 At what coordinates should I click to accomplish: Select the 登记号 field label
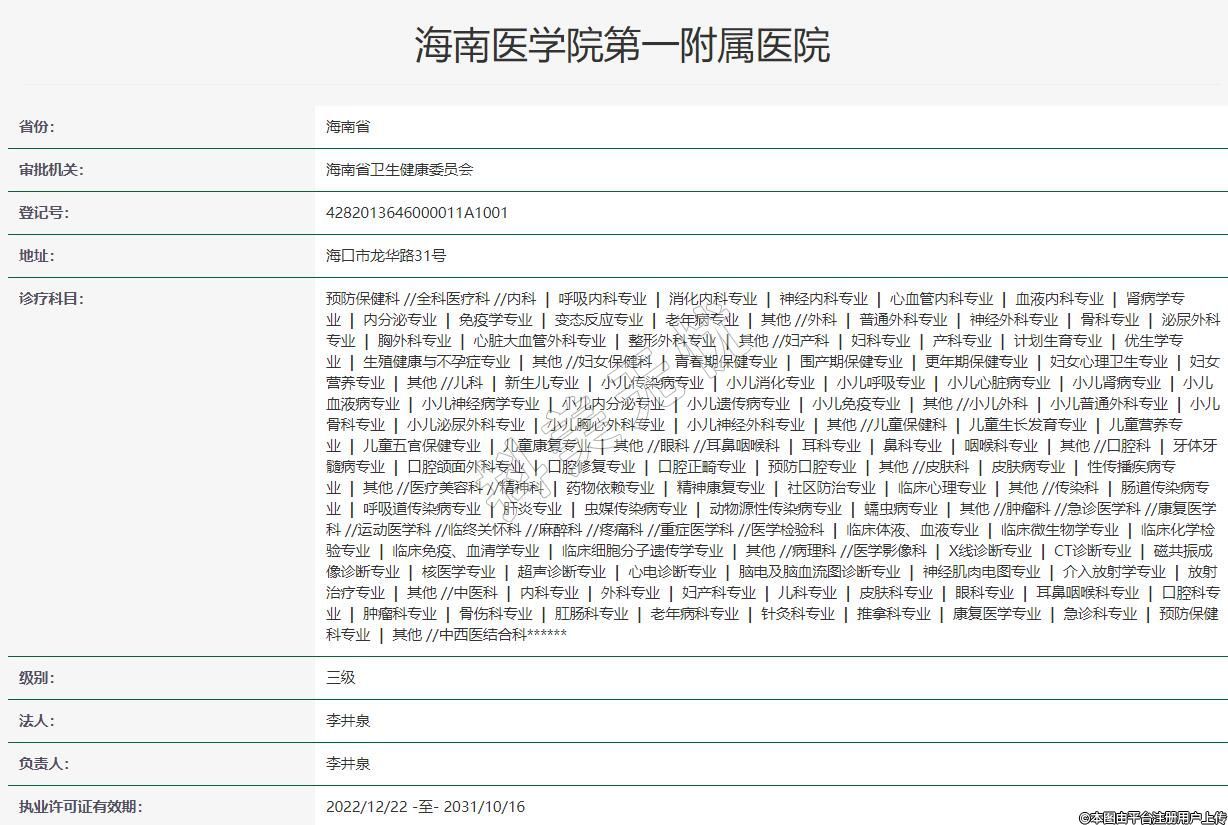pyautogui.click(x=44, y=213)
